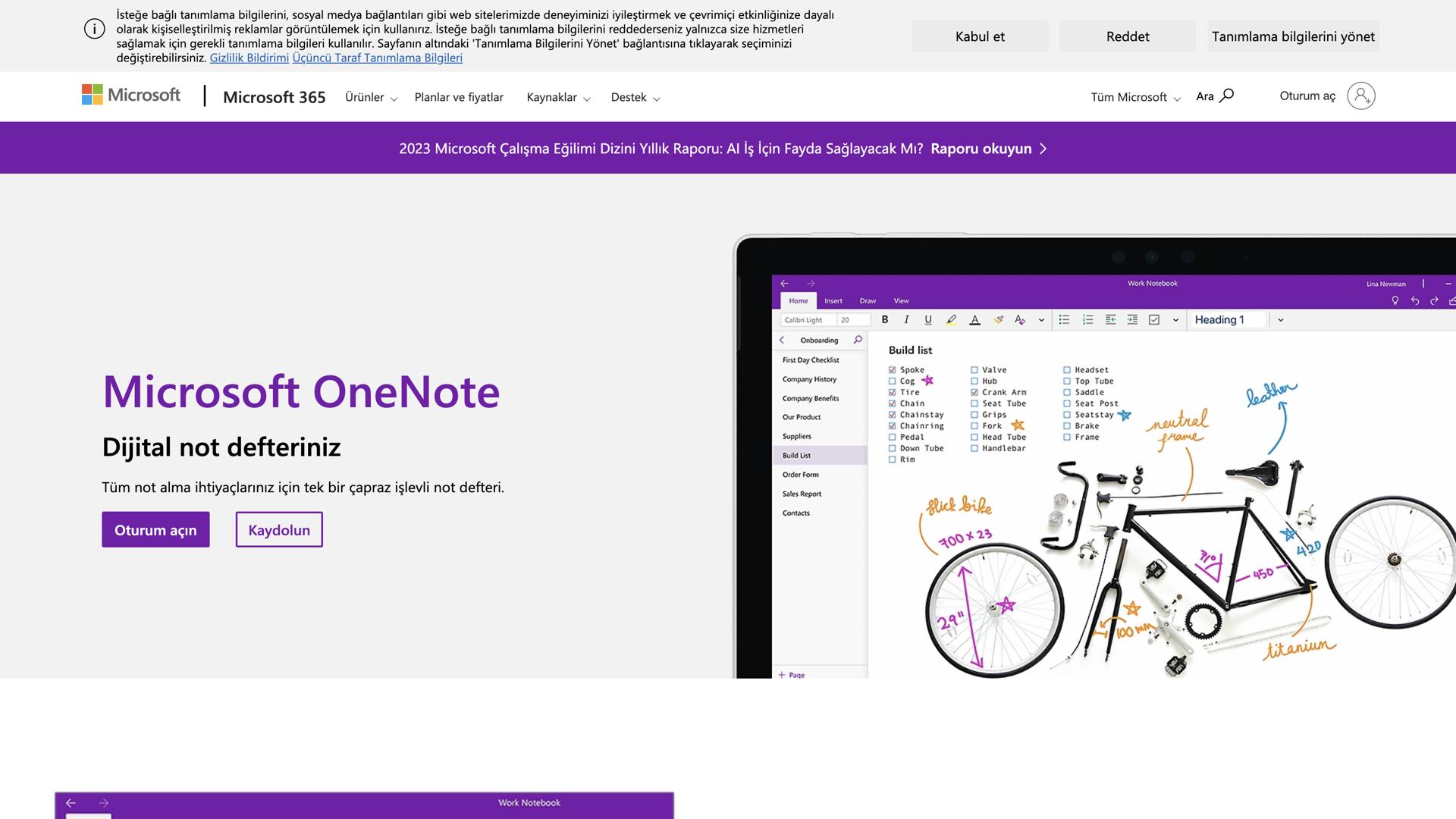Open the bulleted list icon
1456x819 pixels.
pos(1065,320)
